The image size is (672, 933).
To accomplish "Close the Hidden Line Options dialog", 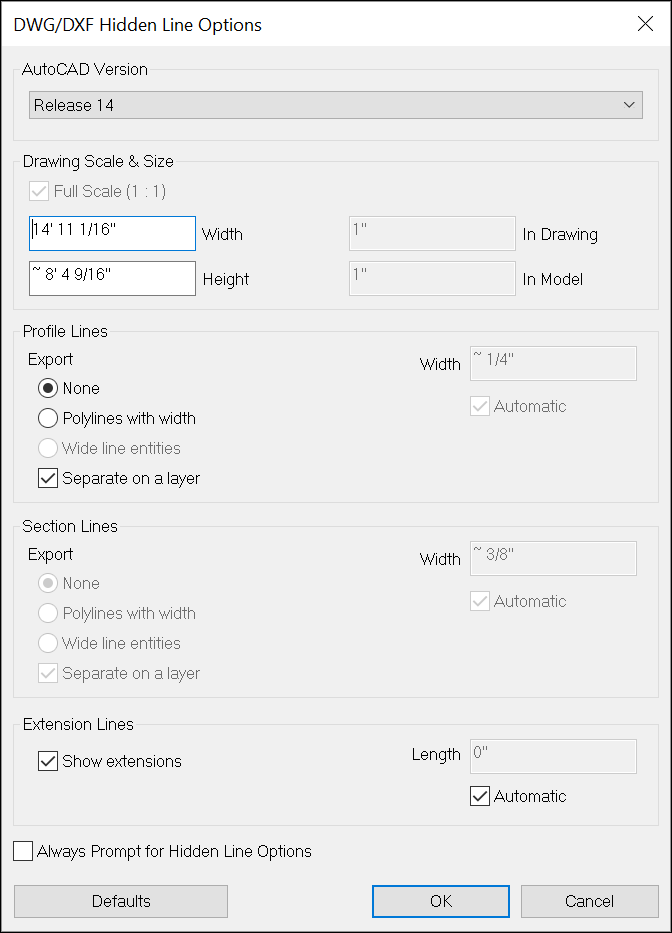I will pos(645,25).
